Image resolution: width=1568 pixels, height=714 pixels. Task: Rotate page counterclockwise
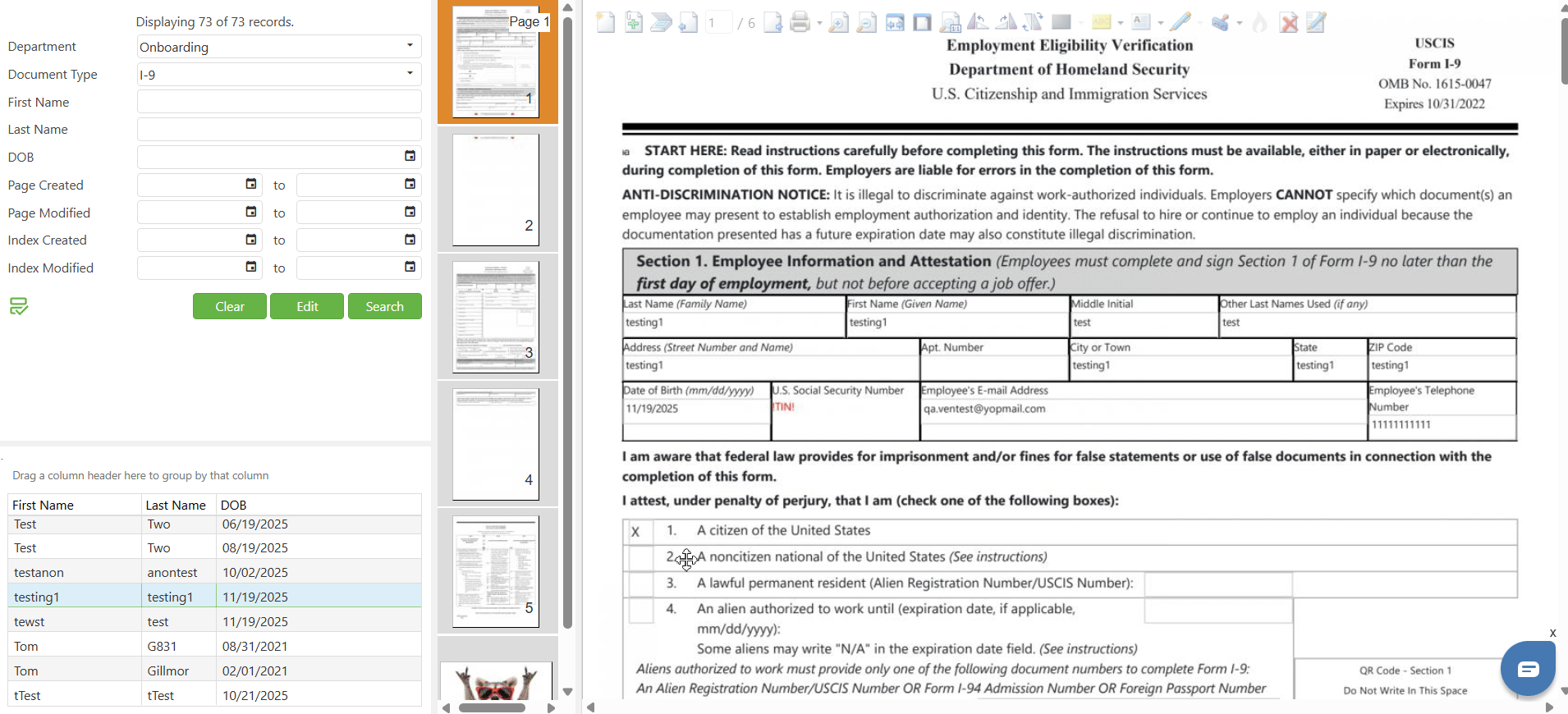point(978,22)
